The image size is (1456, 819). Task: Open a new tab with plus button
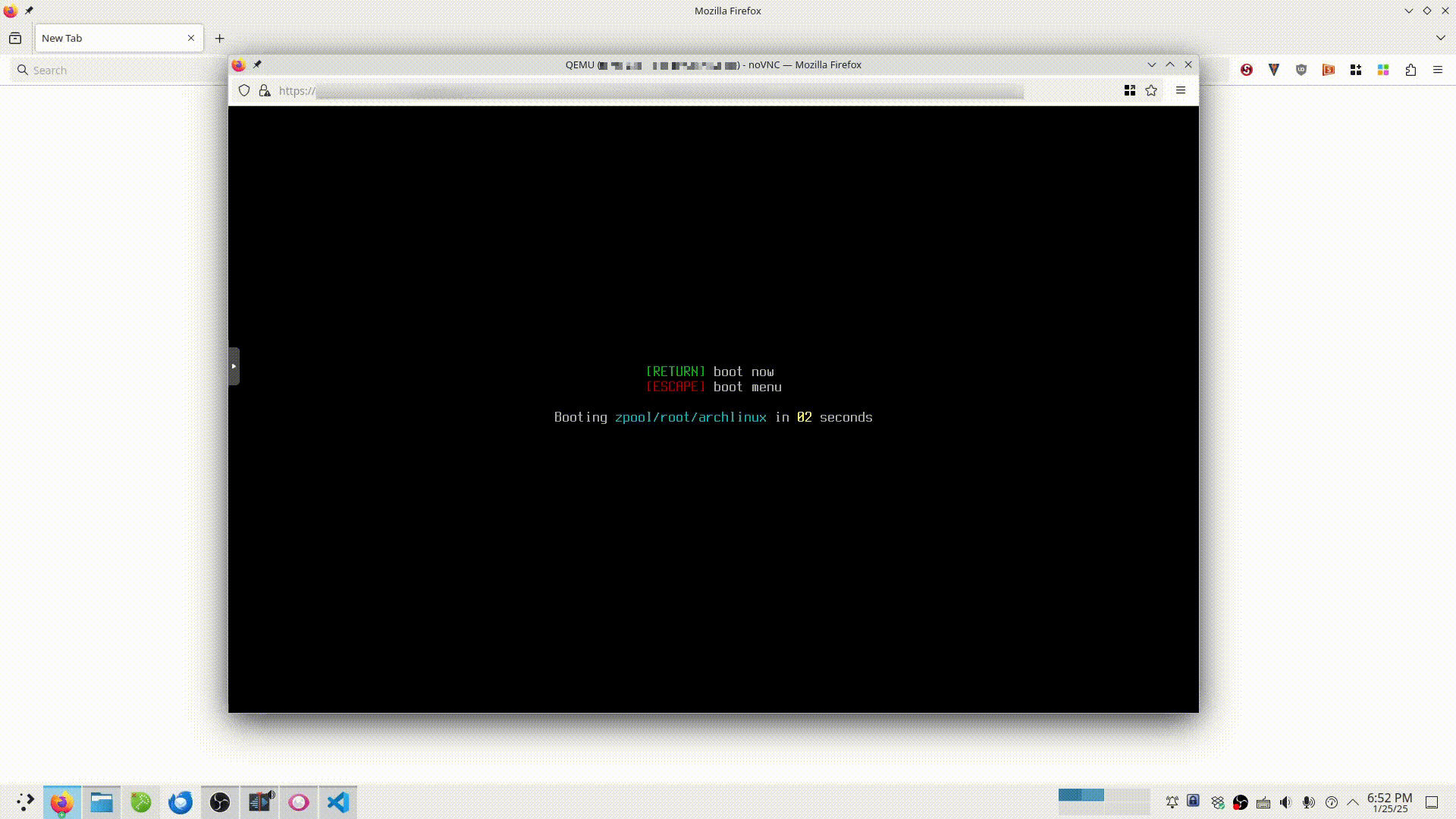[x=219, y=38]
